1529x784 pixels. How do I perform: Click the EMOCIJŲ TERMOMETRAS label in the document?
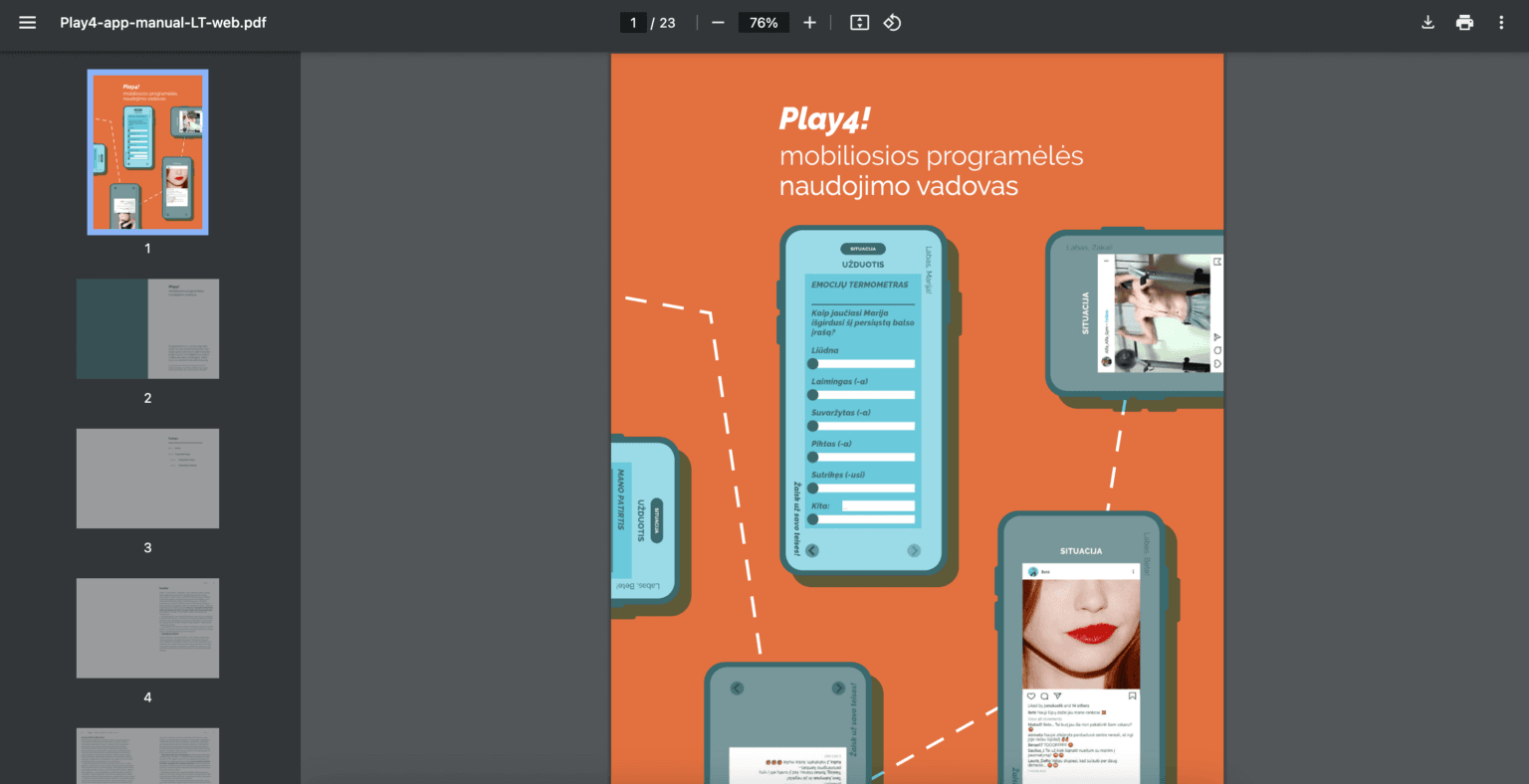coord(860,285)
